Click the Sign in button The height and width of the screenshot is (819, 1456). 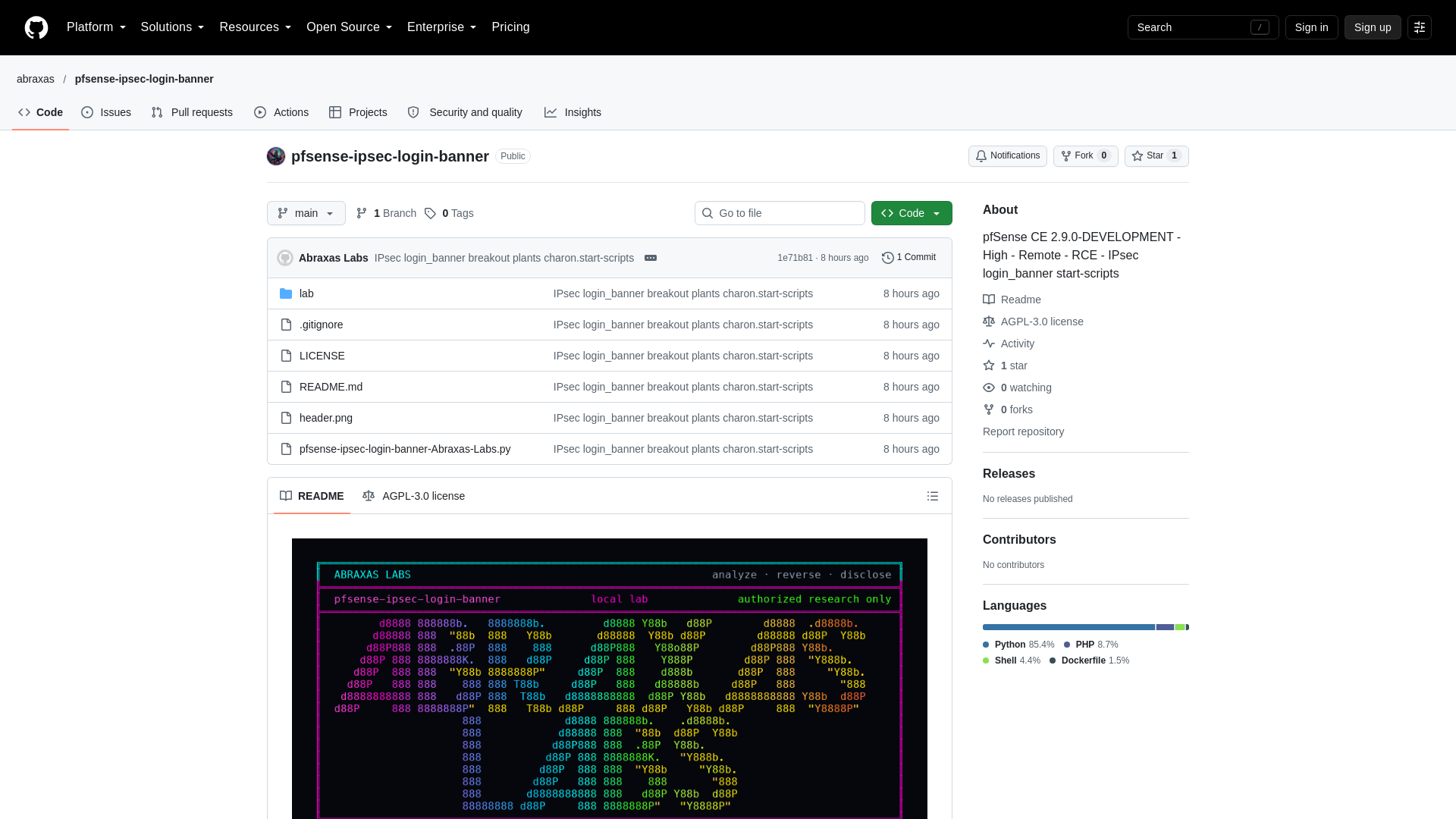1312,27
